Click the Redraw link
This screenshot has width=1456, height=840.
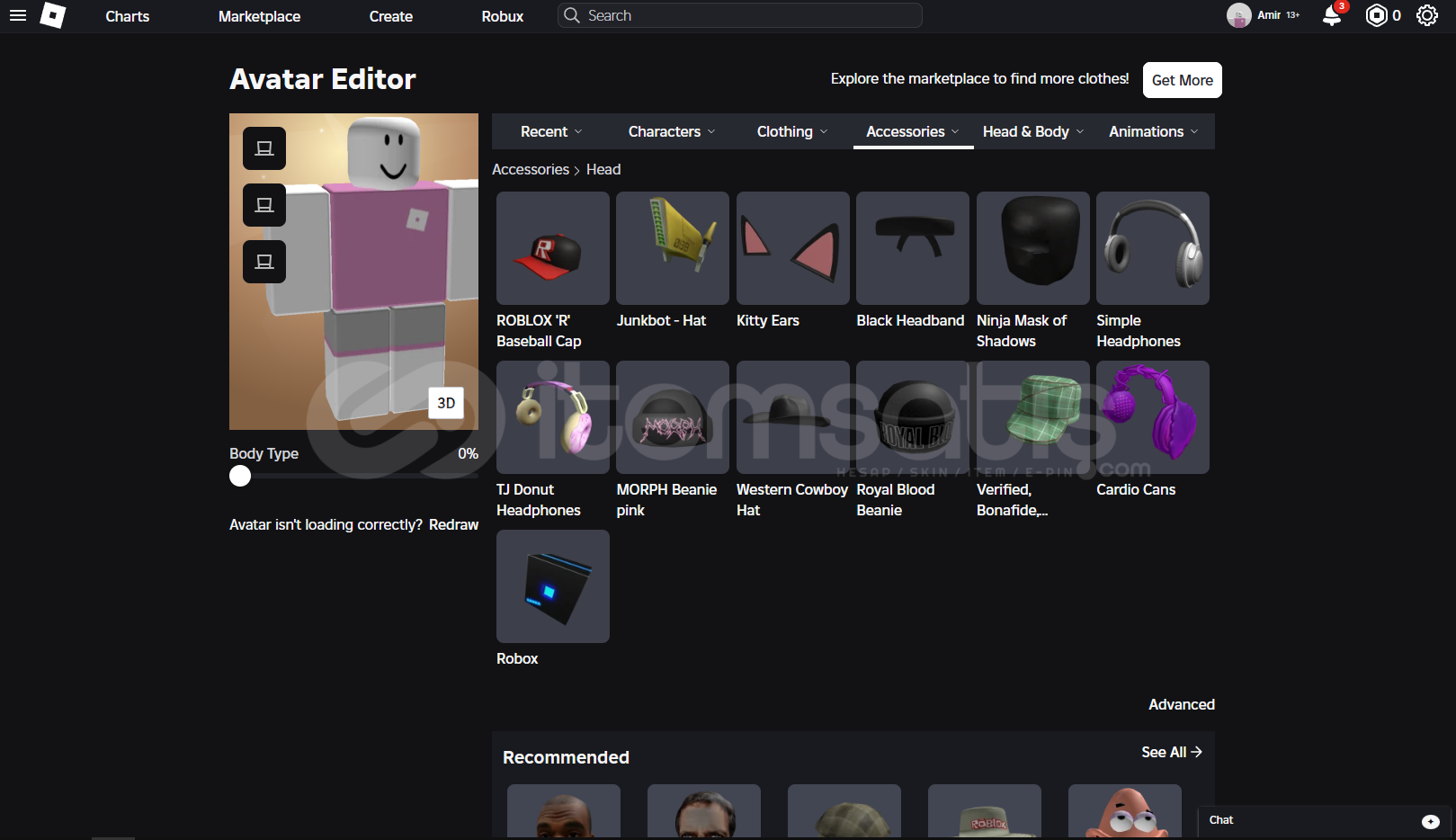click(453, 524)
